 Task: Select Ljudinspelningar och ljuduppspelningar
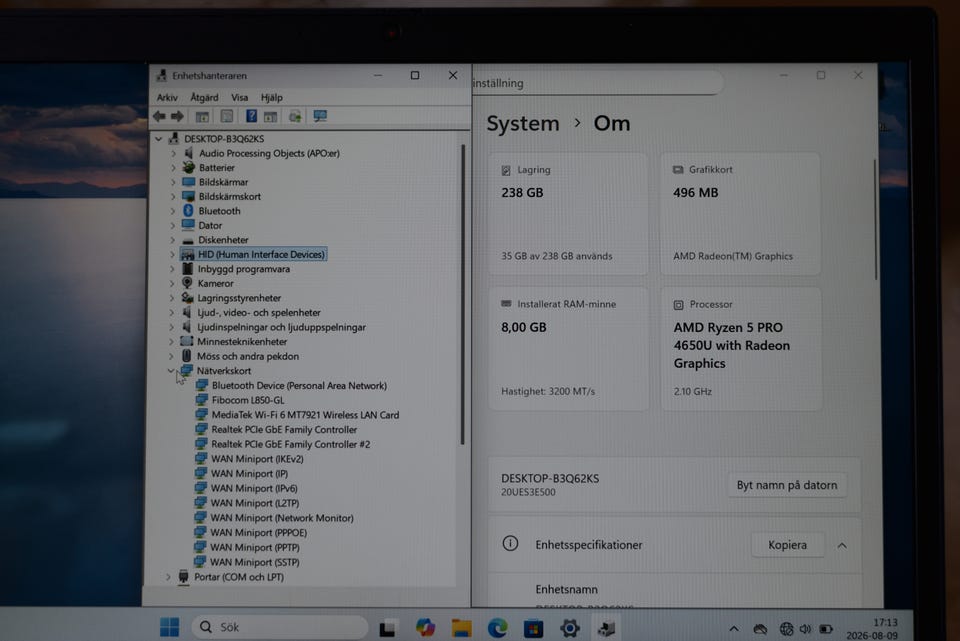click(281, 327)
